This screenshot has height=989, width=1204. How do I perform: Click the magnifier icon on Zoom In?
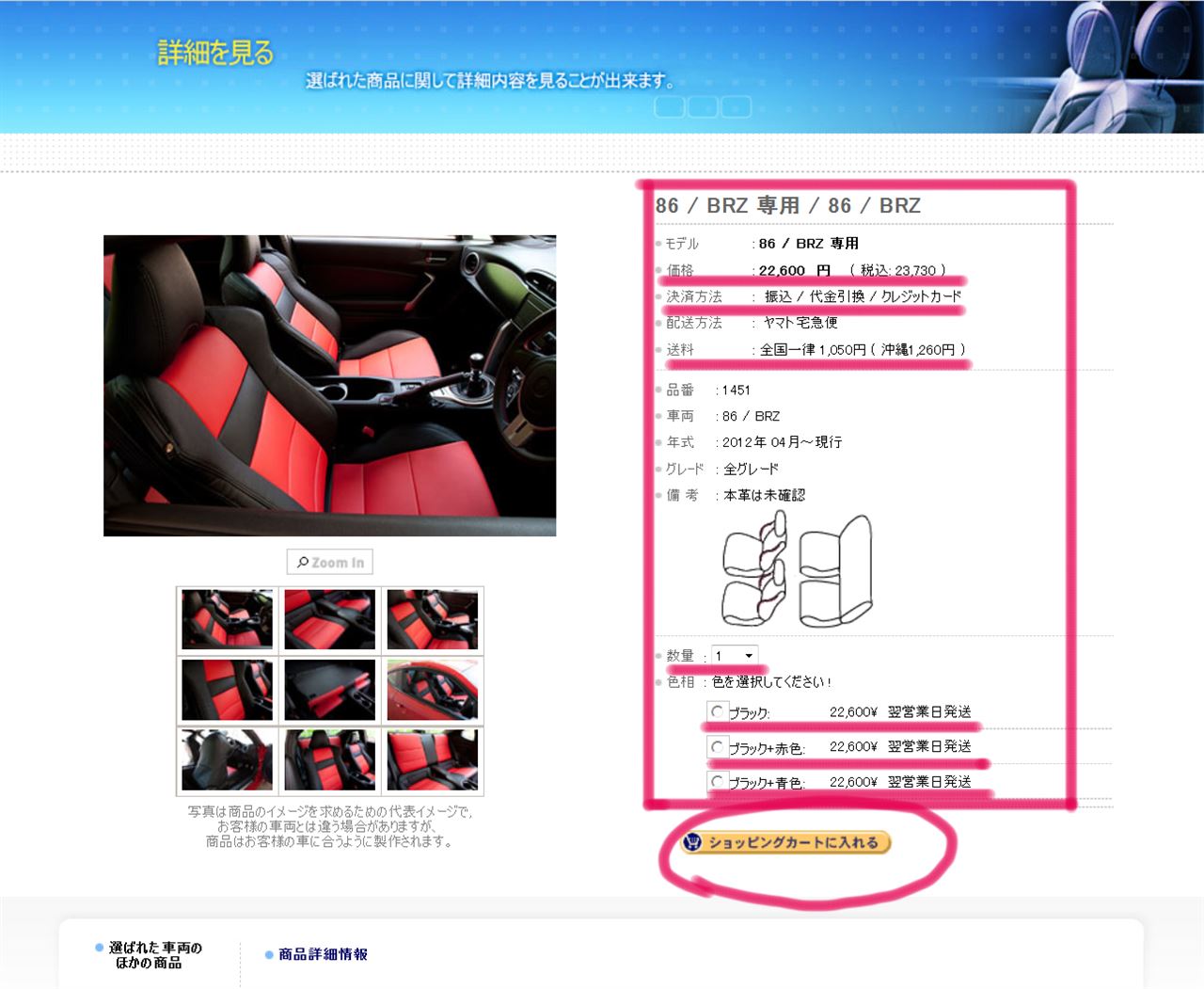303,562
